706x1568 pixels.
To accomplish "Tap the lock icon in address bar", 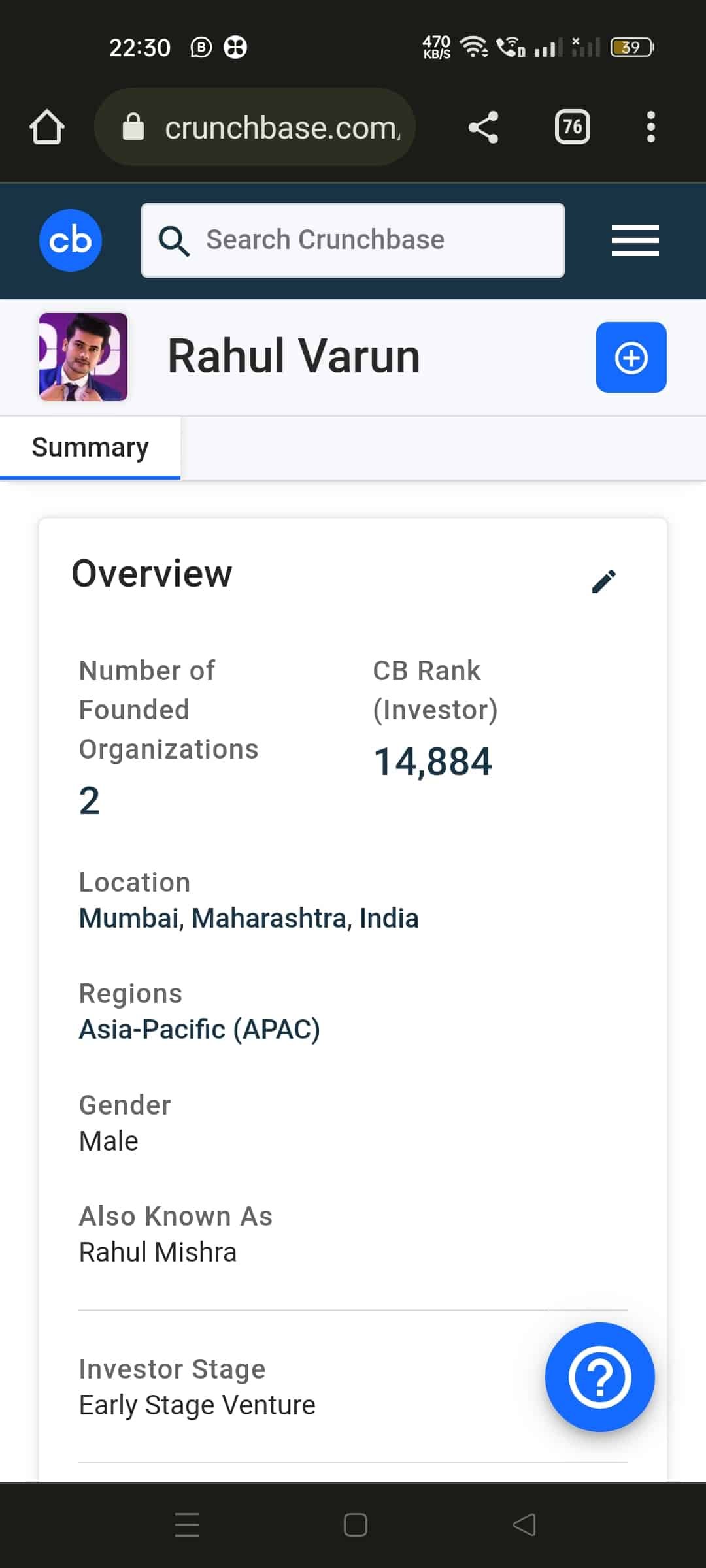I will point(133,127).
